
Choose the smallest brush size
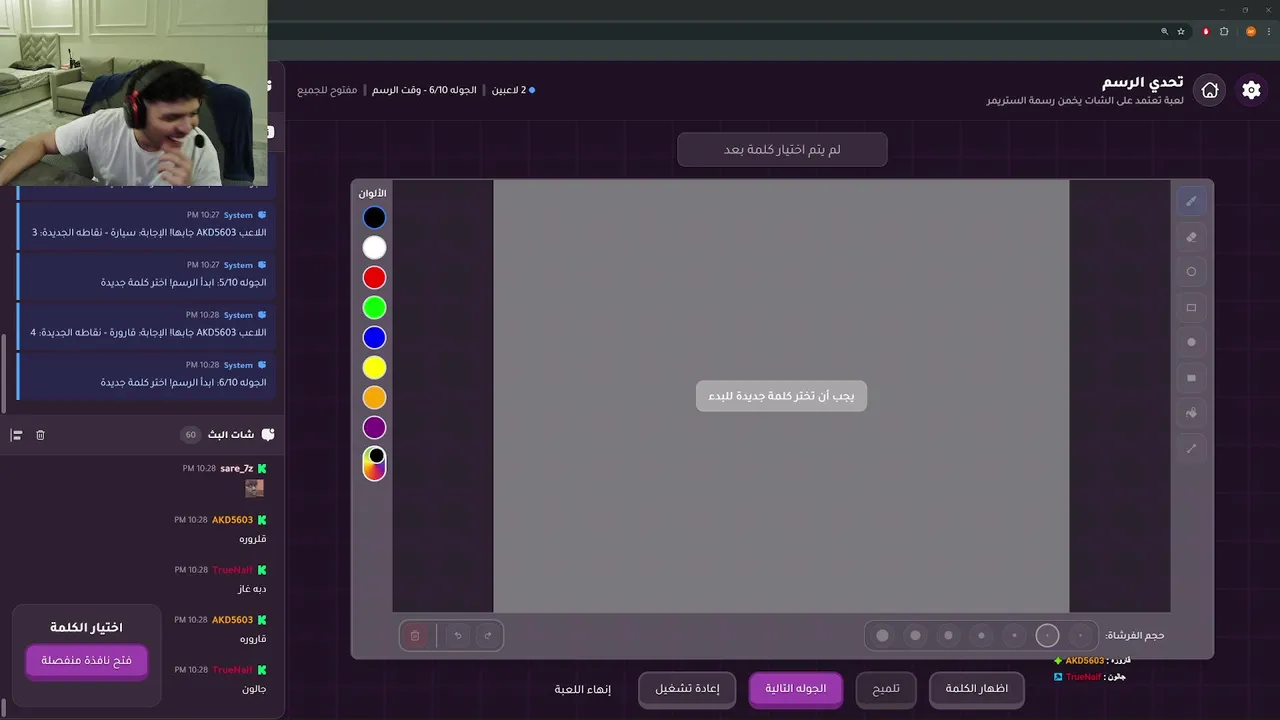point(1080,635)
